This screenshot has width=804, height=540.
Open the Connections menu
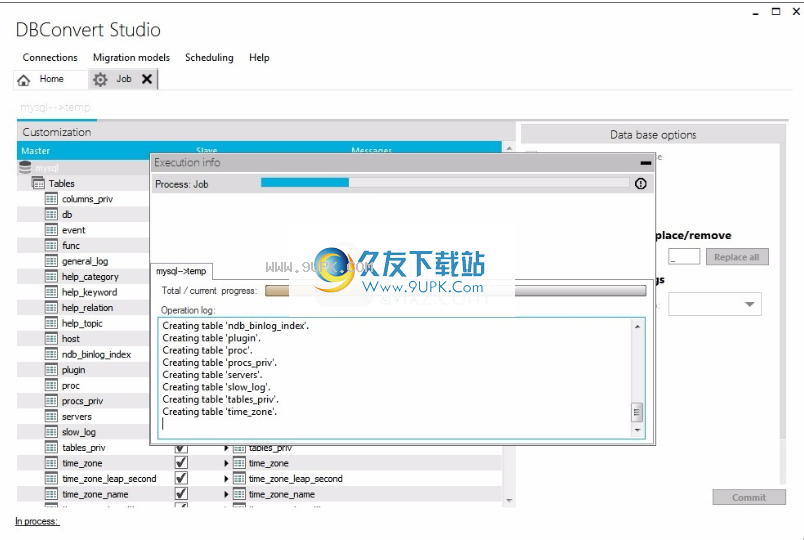(x=50, y=57)
